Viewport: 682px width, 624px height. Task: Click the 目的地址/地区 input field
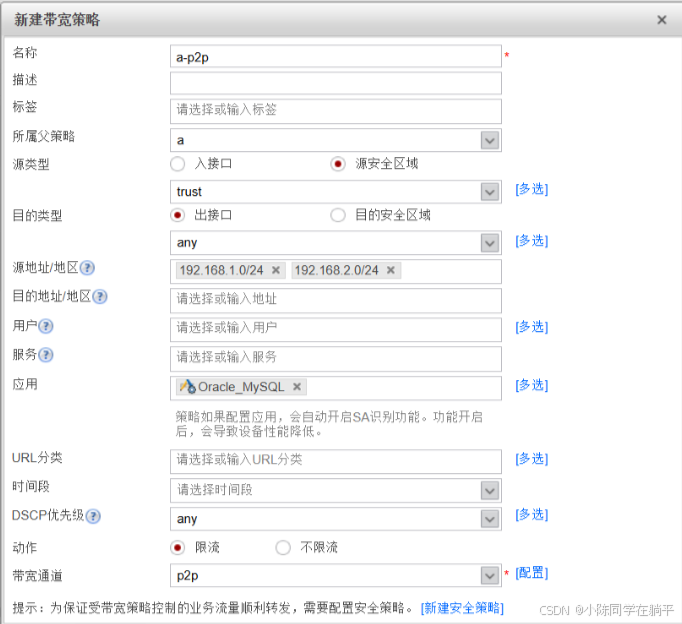pos(336,300)
